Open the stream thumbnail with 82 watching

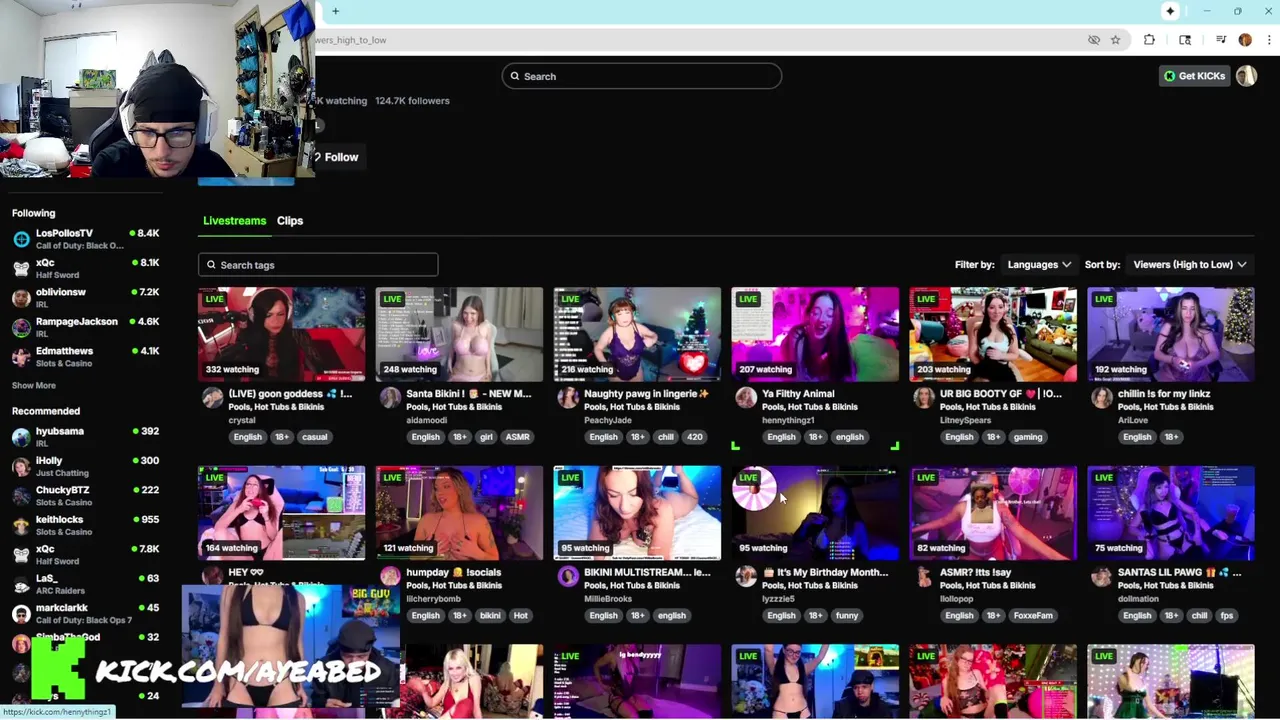tap(994, 513)
